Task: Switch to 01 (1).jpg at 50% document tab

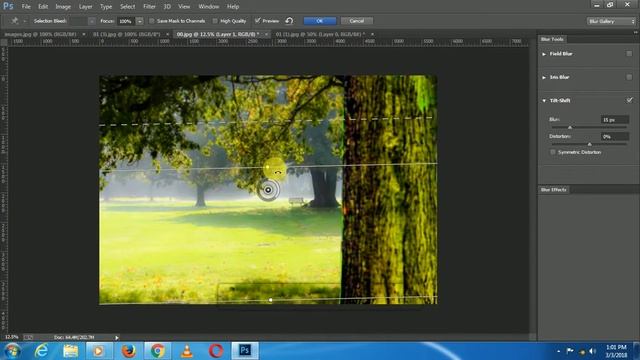Action: tap(320, 34)
